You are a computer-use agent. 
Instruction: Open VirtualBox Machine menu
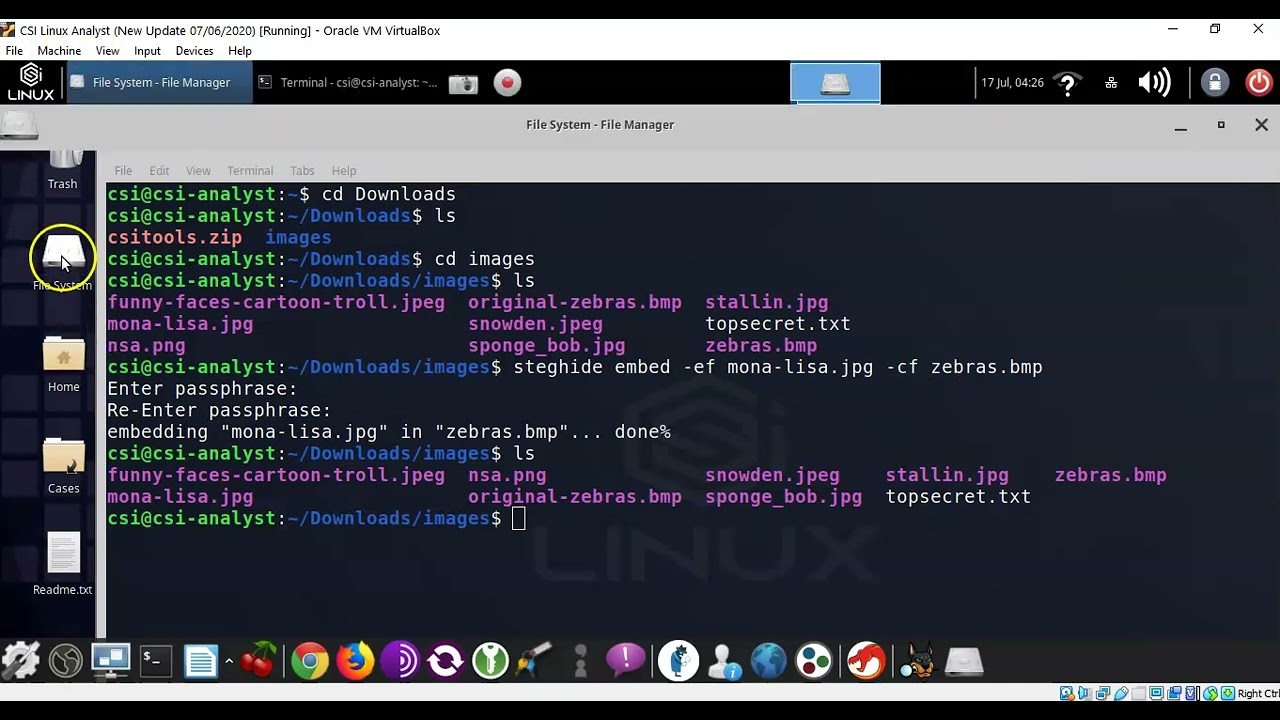(x=59, y=51)
